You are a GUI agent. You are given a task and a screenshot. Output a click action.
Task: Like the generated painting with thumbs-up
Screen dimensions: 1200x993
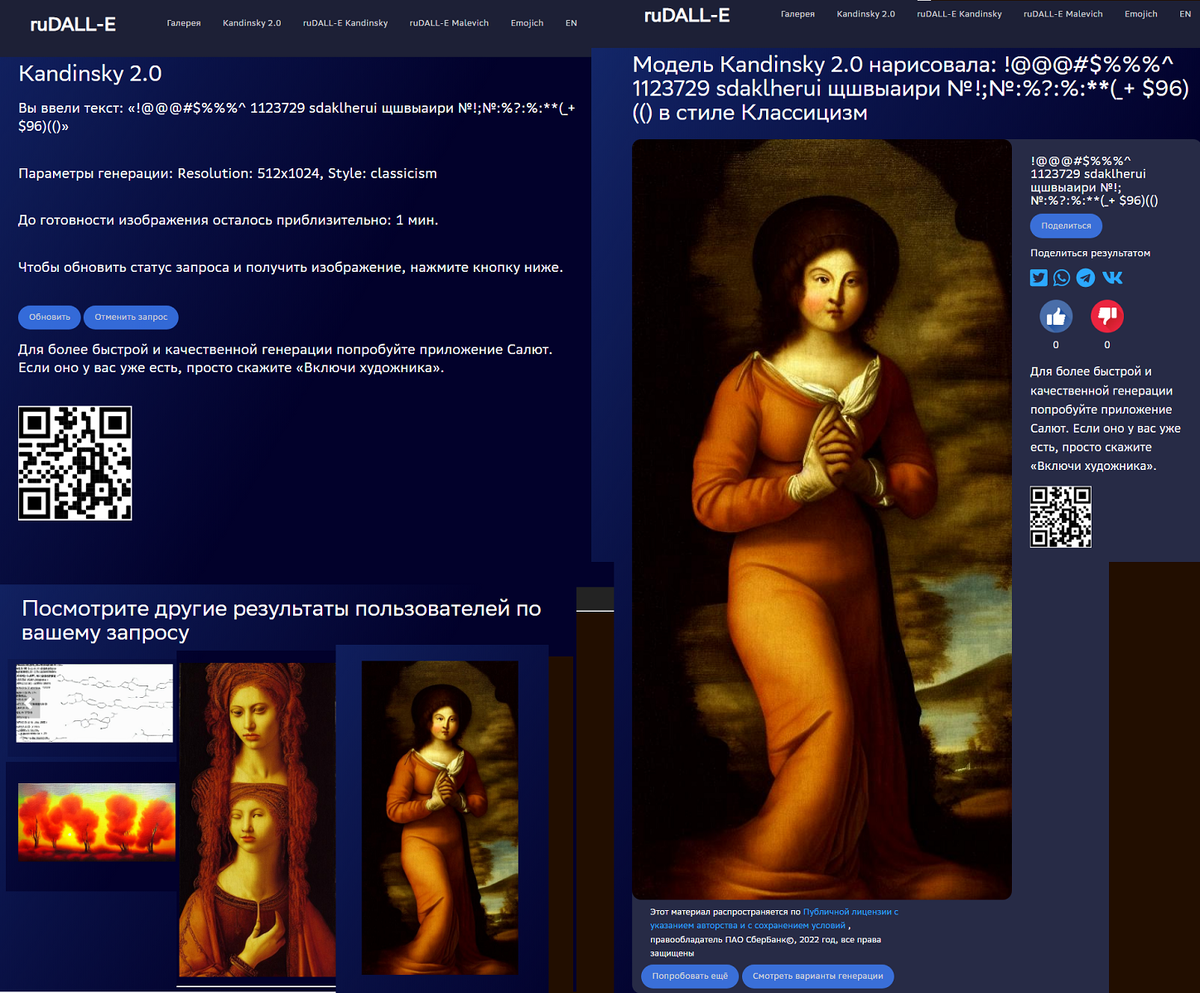coord(1056,317)
